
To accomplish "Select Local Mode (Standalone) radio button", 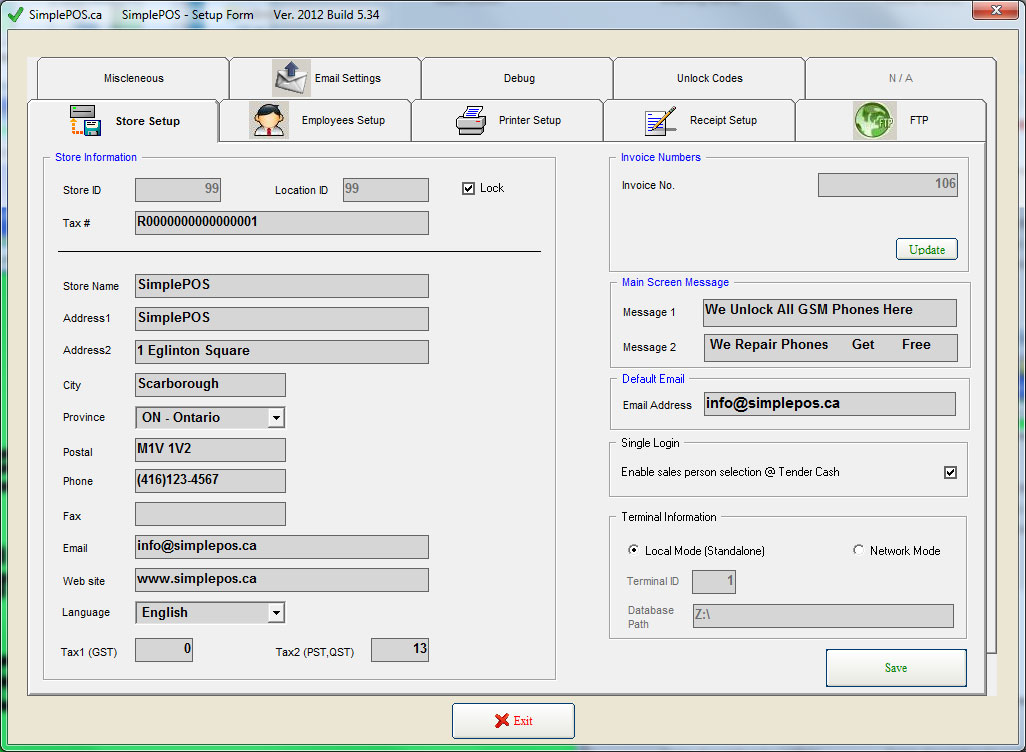I will coord(633,550).
